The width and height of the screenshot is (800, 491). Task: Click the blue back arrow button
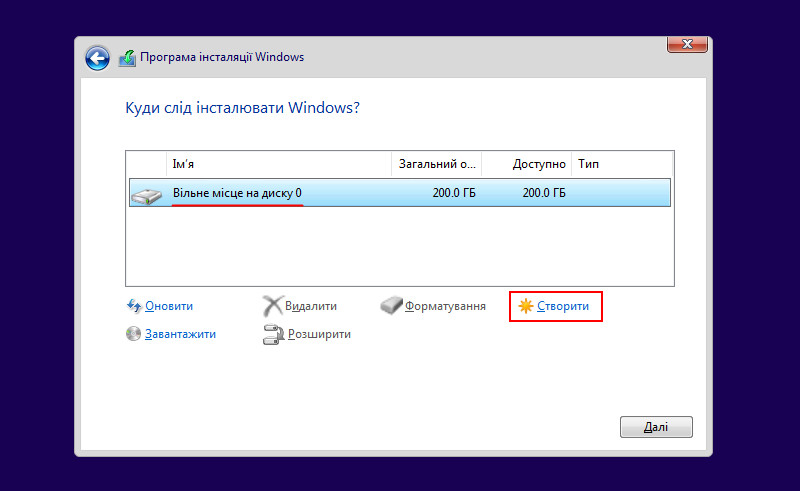pyautogui.click(x=97, y=58)
